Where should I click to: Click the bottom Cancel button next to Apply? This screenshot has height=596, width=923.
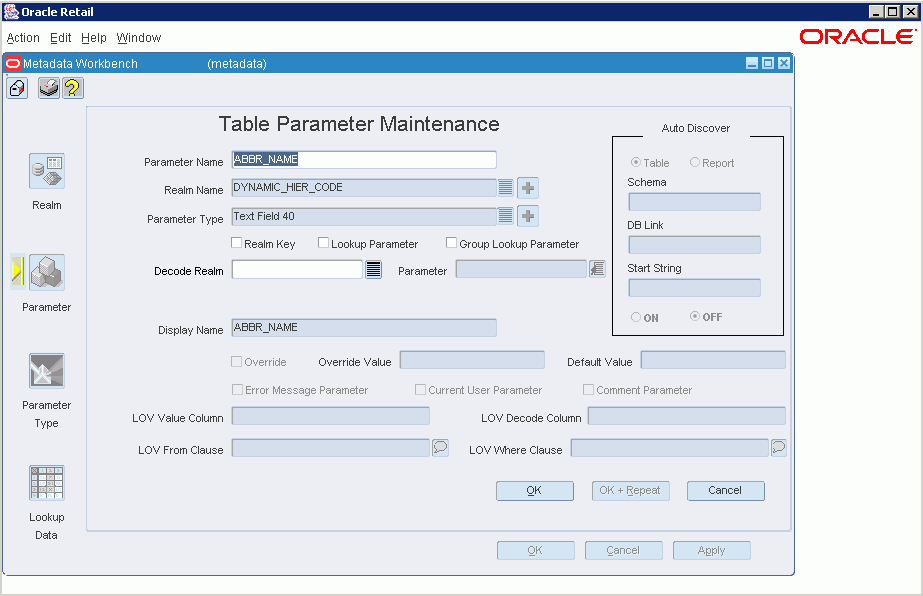point(623,551)
